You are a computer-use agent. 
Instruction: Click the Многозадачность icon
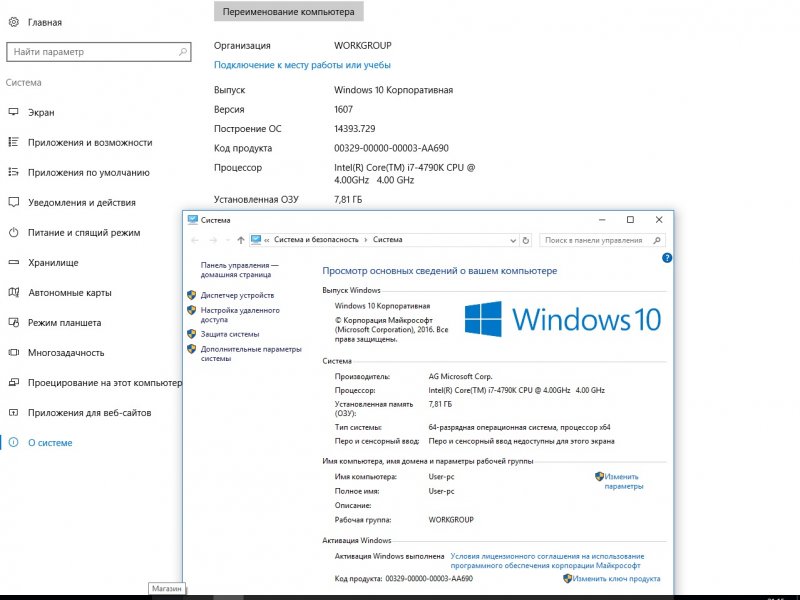14,353
